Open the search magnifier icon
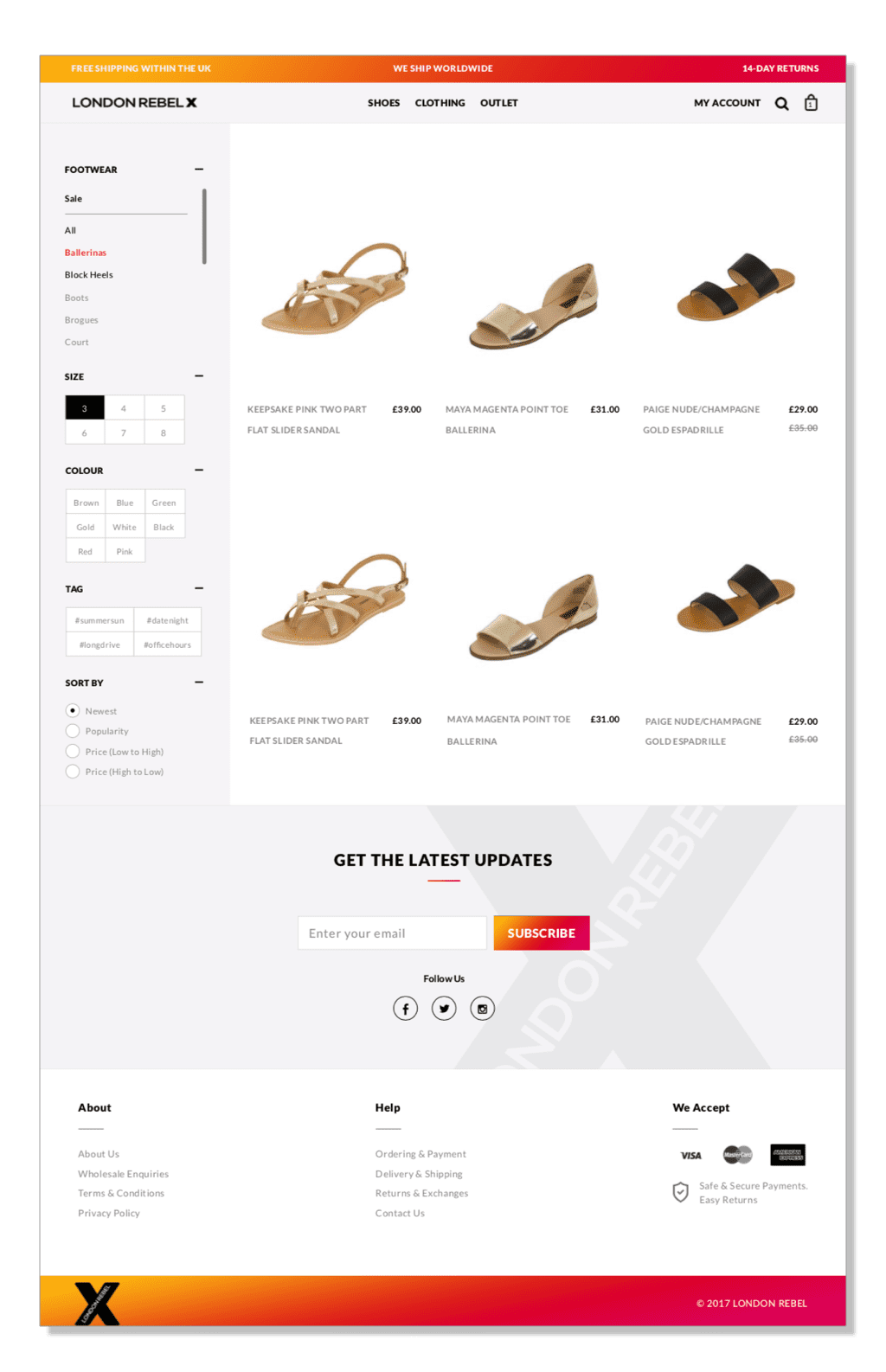The width and height of the screenshot is (886, 1372). point(781,104)
